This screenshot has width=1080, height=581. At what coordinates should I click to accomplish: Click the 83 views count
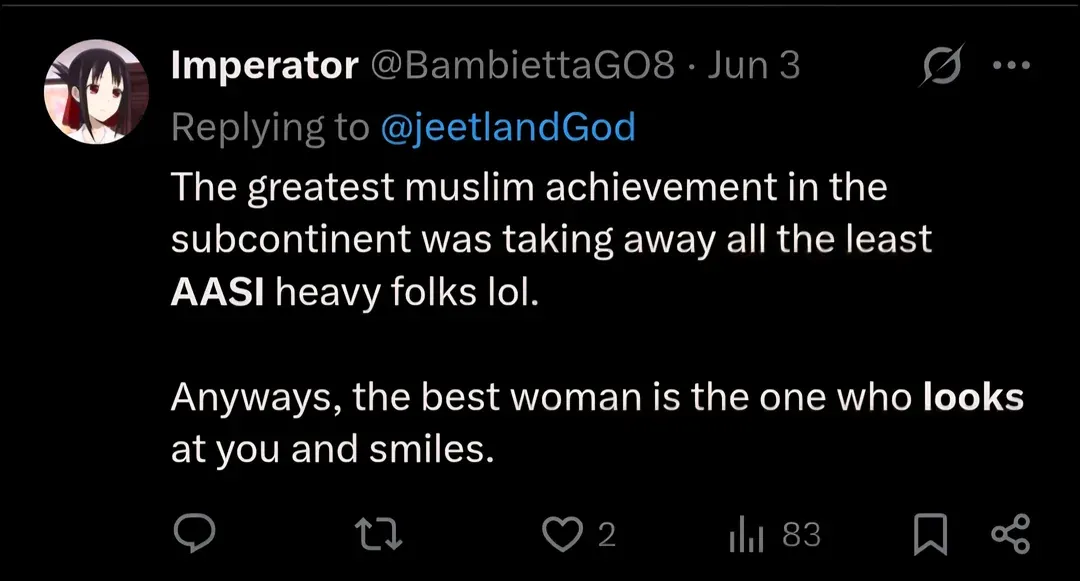tap(801, 536)
